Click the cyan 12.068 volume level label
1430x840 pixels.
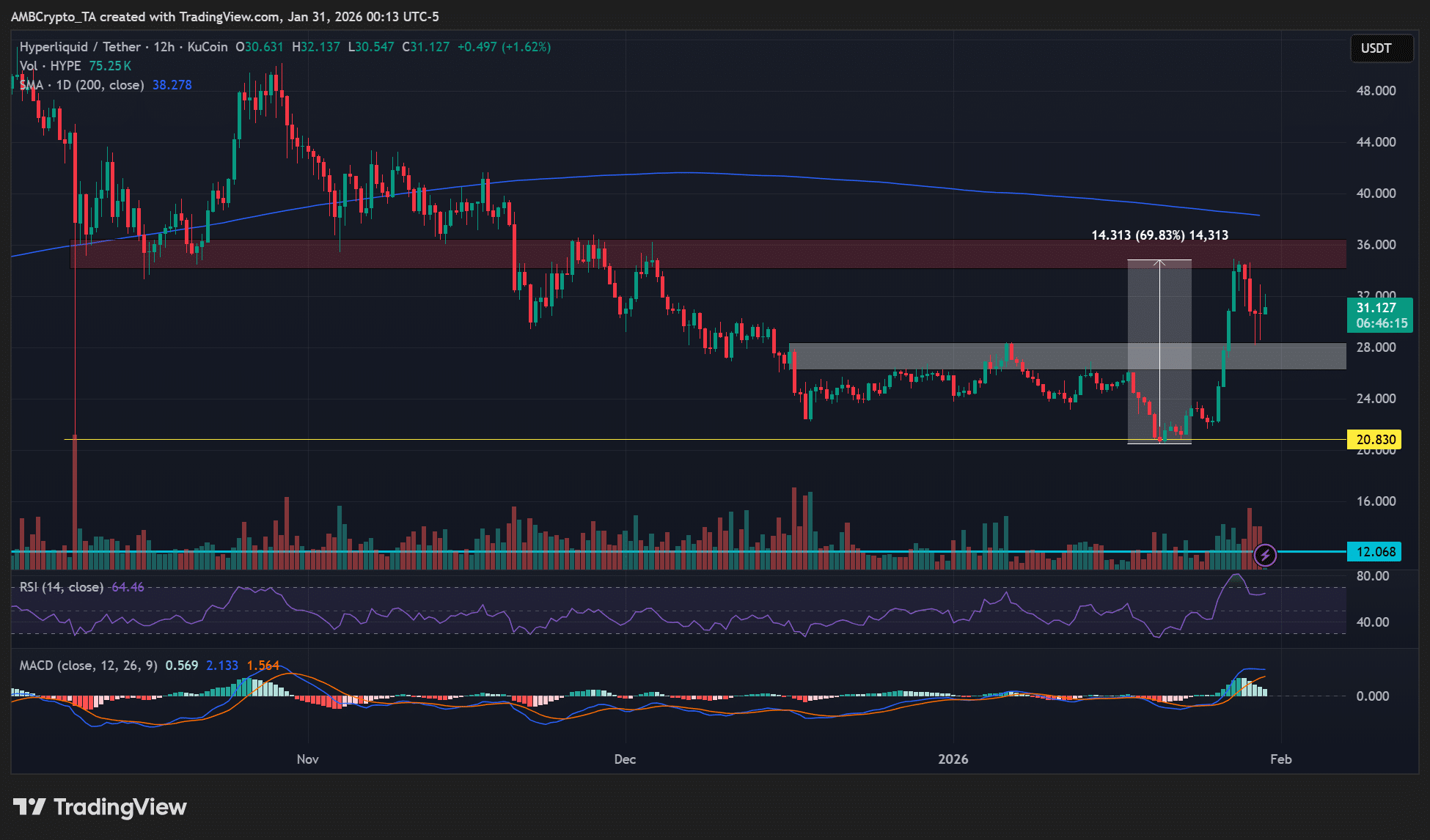pos(1374,552)
